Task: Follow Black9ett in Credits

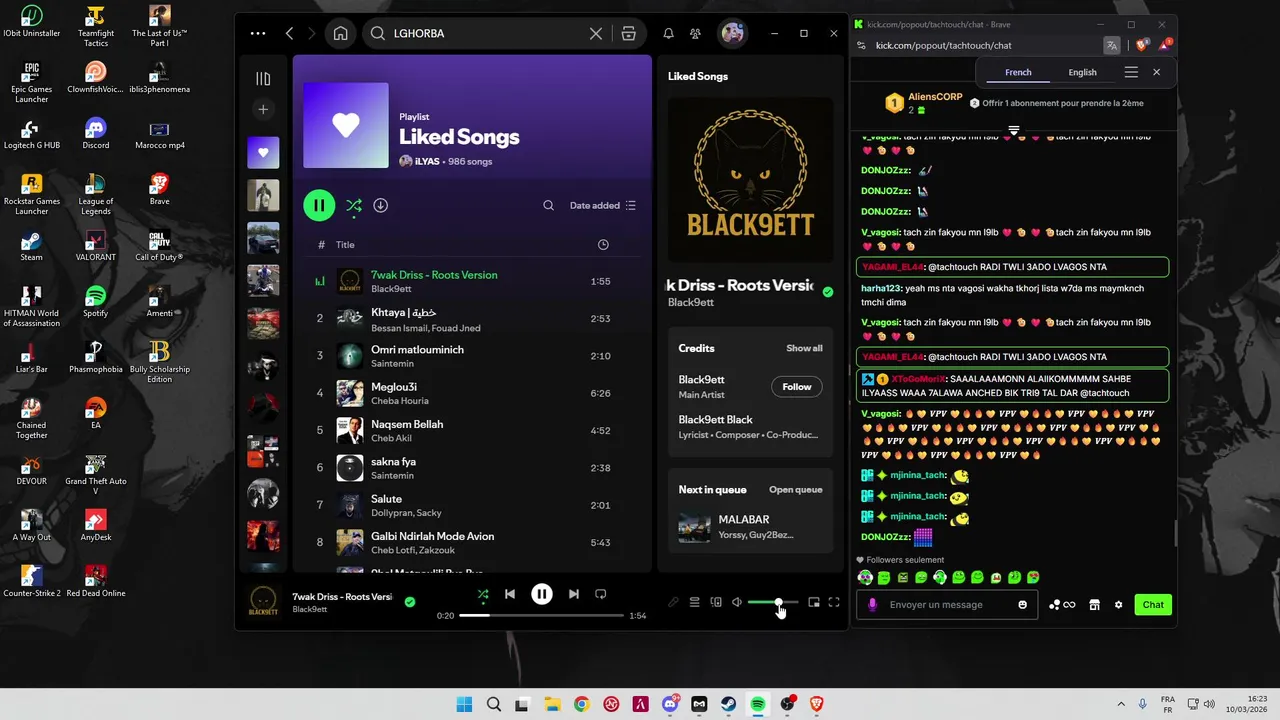Action: point(797,387)
